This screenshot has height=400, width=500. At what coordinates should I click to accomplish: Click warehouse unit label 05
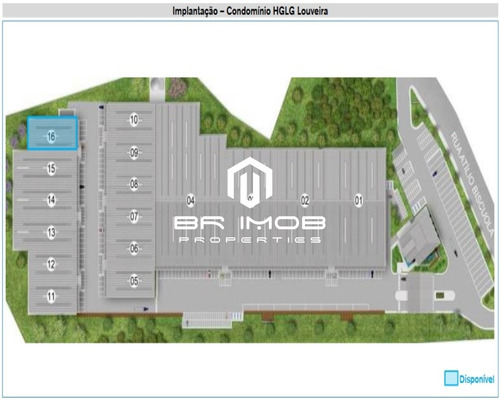(x=134, y=281)
